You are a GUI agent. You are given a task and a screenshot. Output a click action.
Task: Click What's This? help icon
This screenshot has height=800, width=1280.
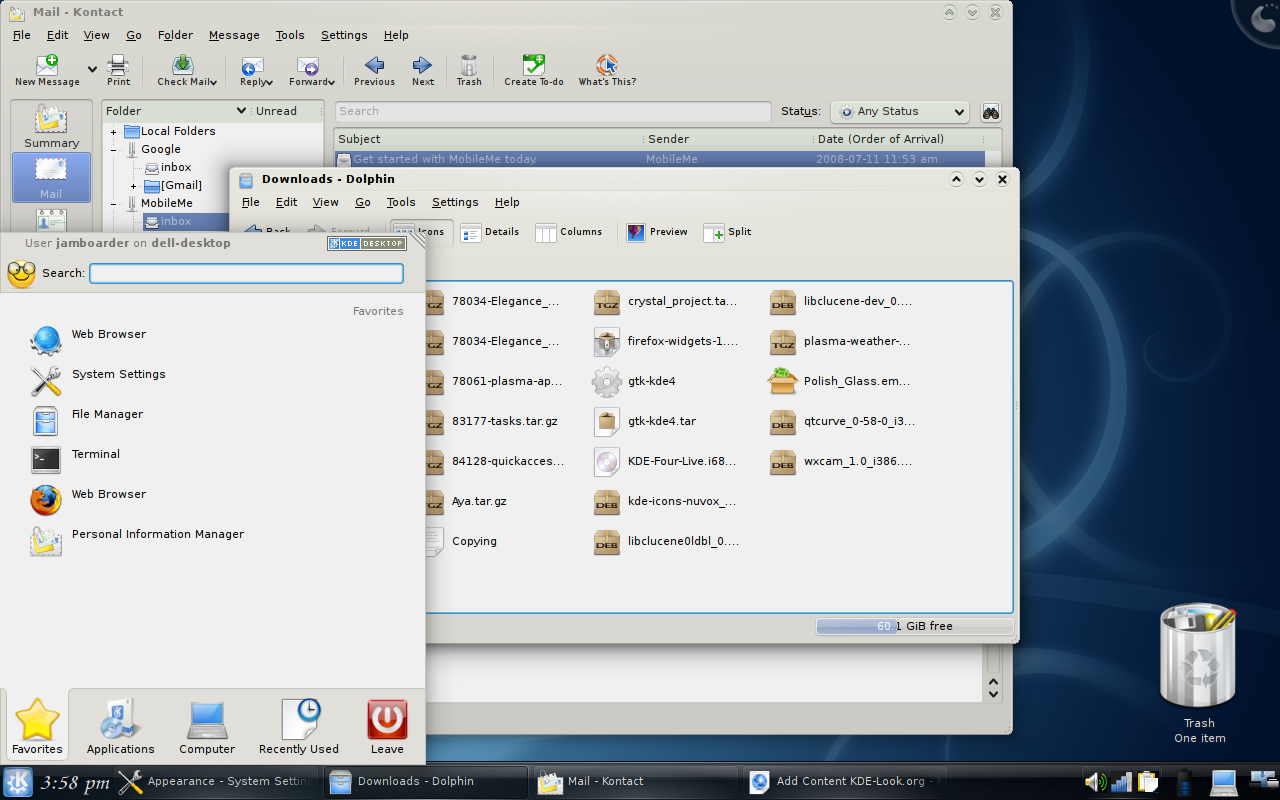[607, 66]
